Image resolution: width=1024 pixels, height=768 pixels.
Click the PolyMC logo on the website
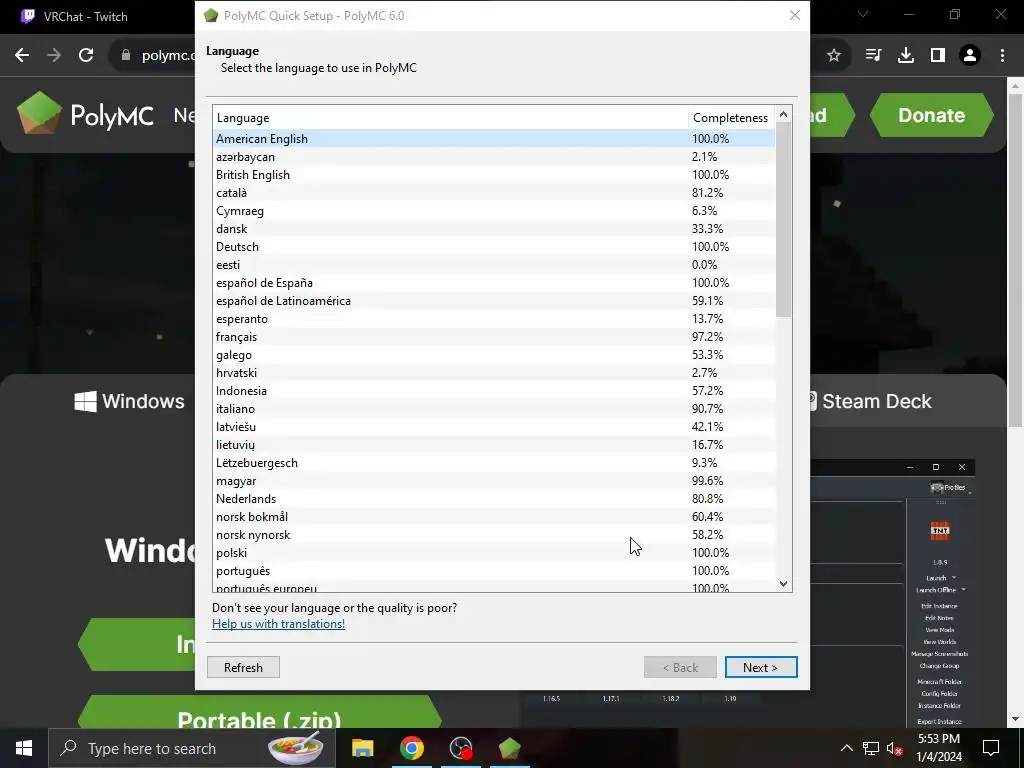[x=86, y=115]
